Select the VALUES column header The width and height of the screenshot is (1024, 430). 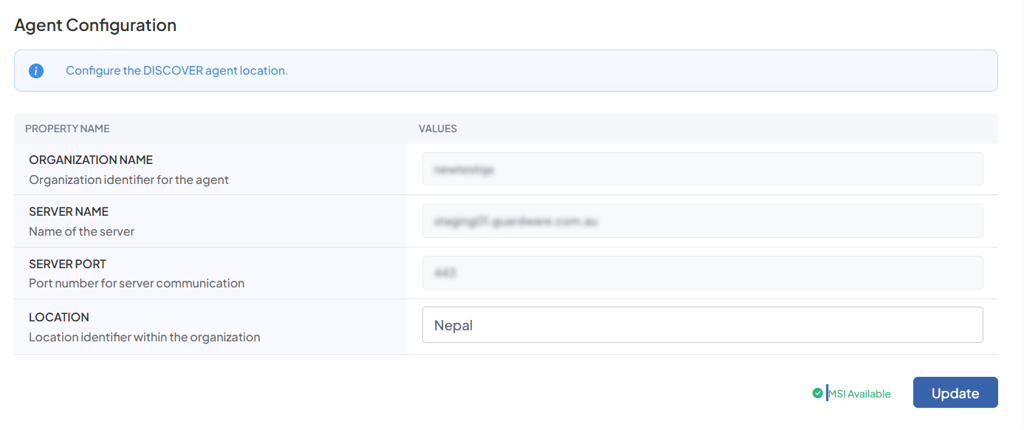[x=437, y=129]
